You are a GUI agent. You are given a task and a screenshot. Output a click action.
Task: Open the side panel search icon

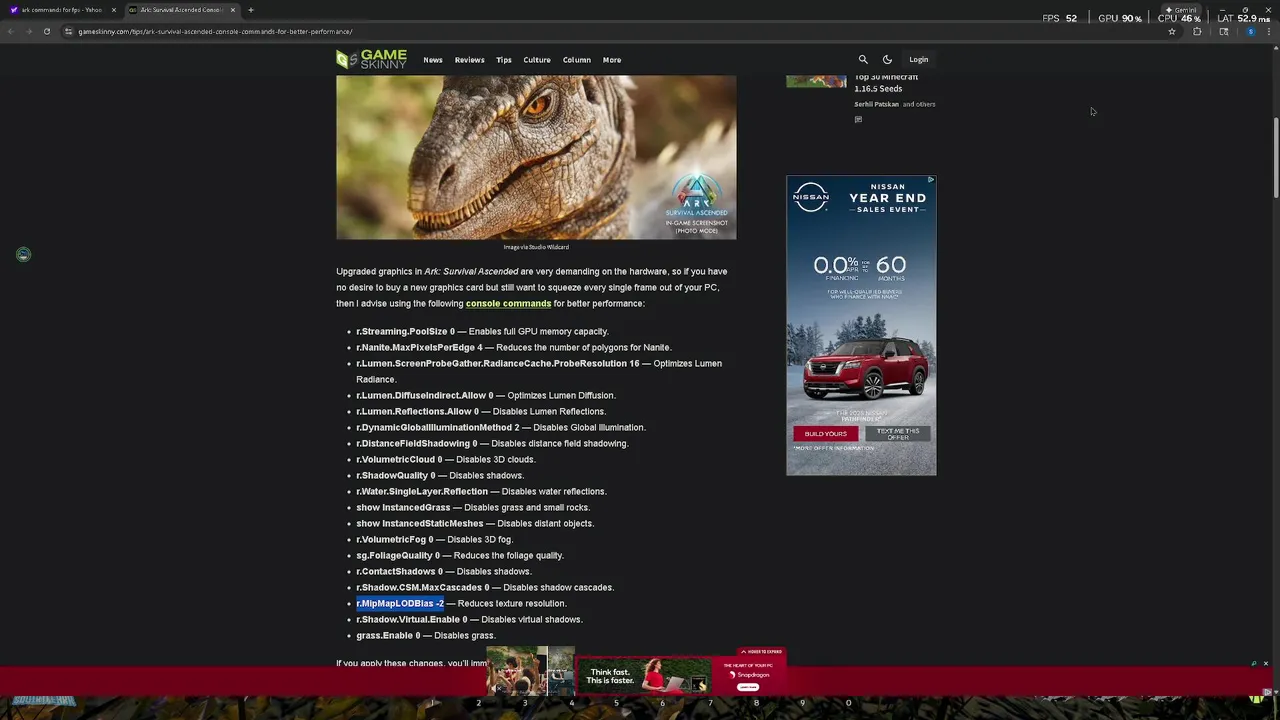point(1224,31)
